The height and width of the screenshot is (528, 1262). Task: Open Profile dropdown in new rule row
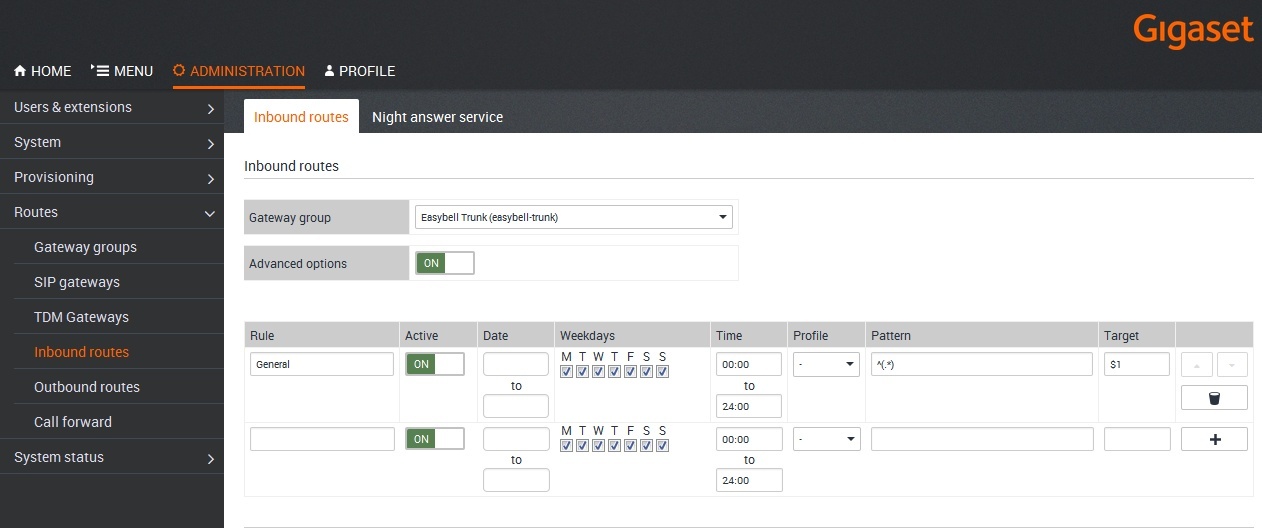pyautogui.click(x=826, y=439)
